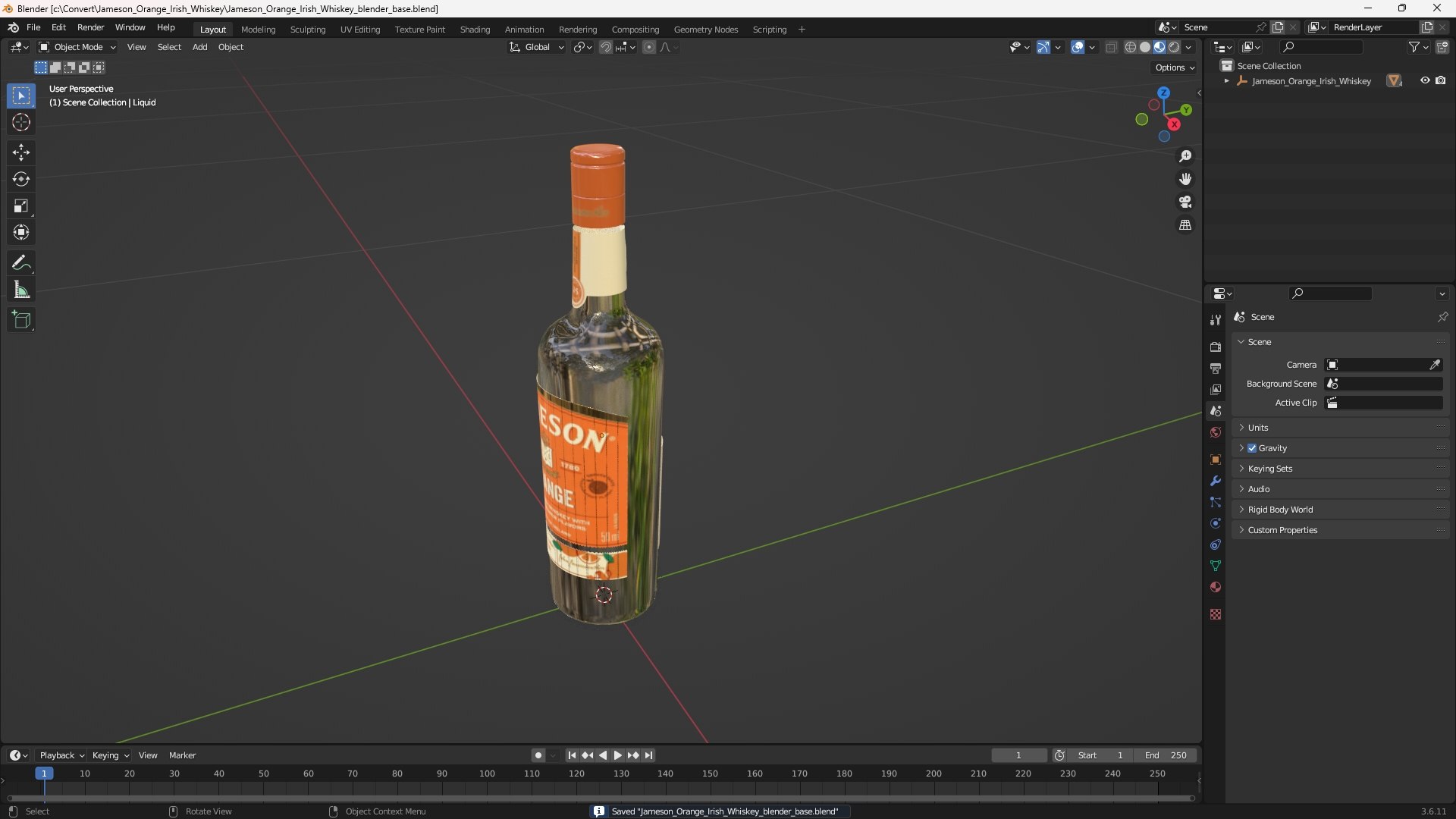Click the zoom view magnifier icon
This screenshot has width=1456, height=819.
pos(1185,156)
